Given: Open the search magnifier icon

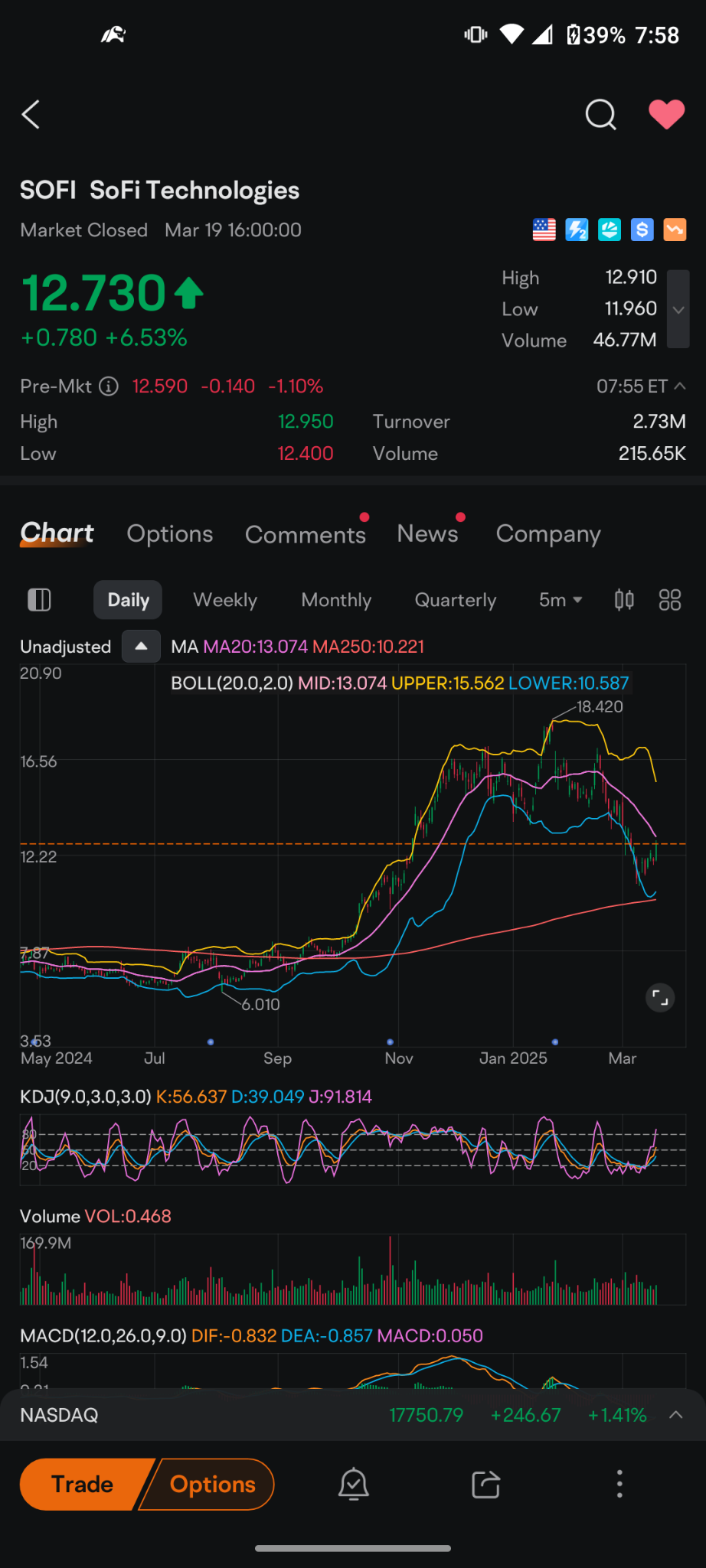Looking at the screenshot, I should 600,115.
